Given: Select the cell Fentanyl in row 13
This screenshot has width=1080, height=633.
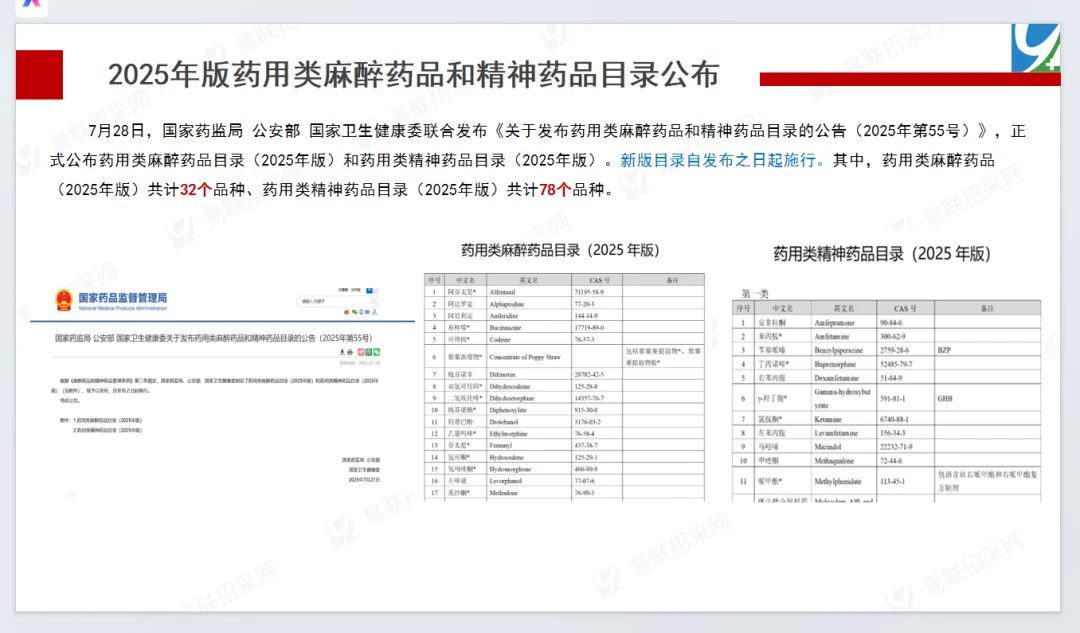Looking at the screenshot, I should click(529, 446).
